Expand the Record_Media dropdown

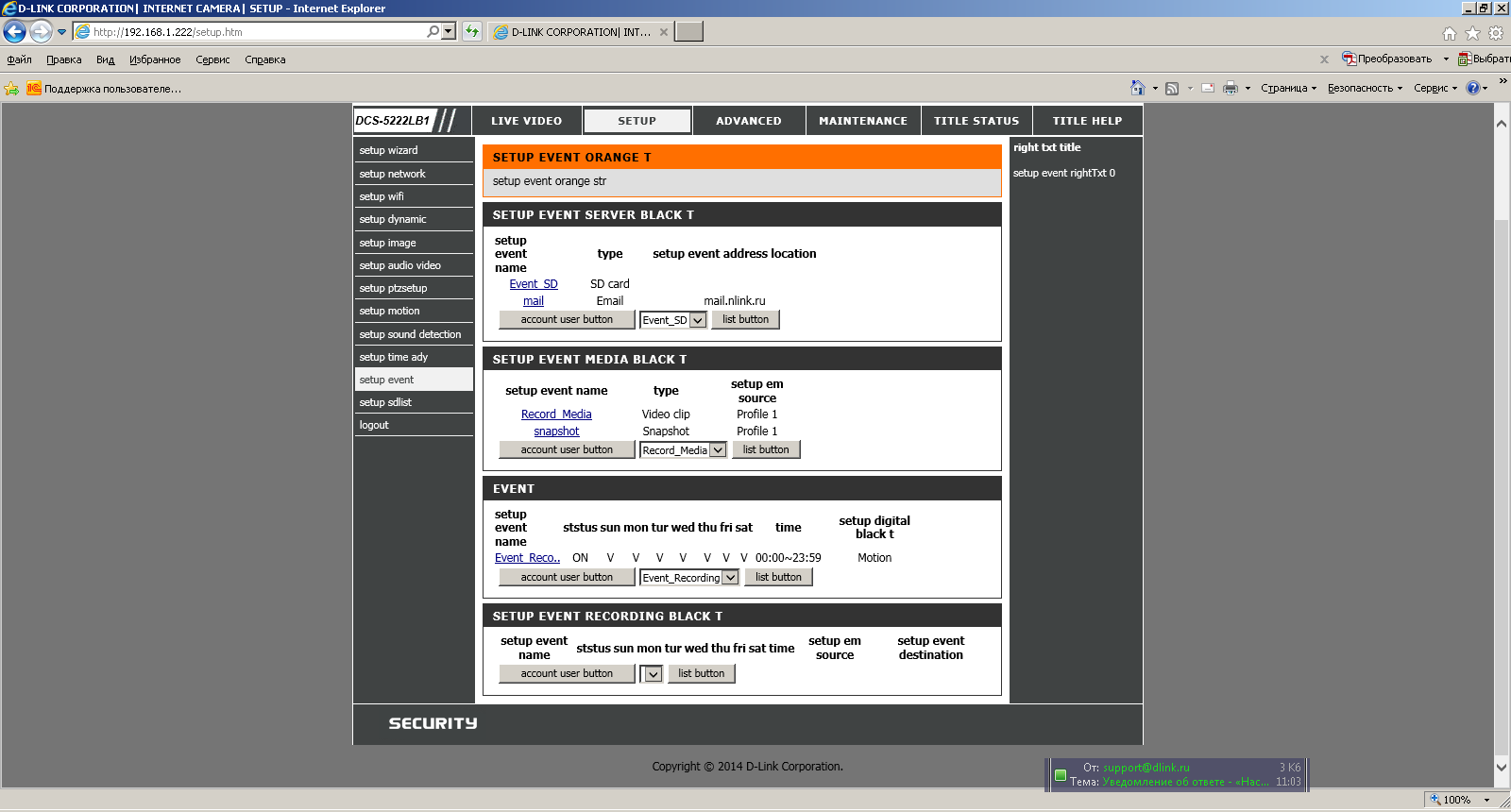point(718,450)
